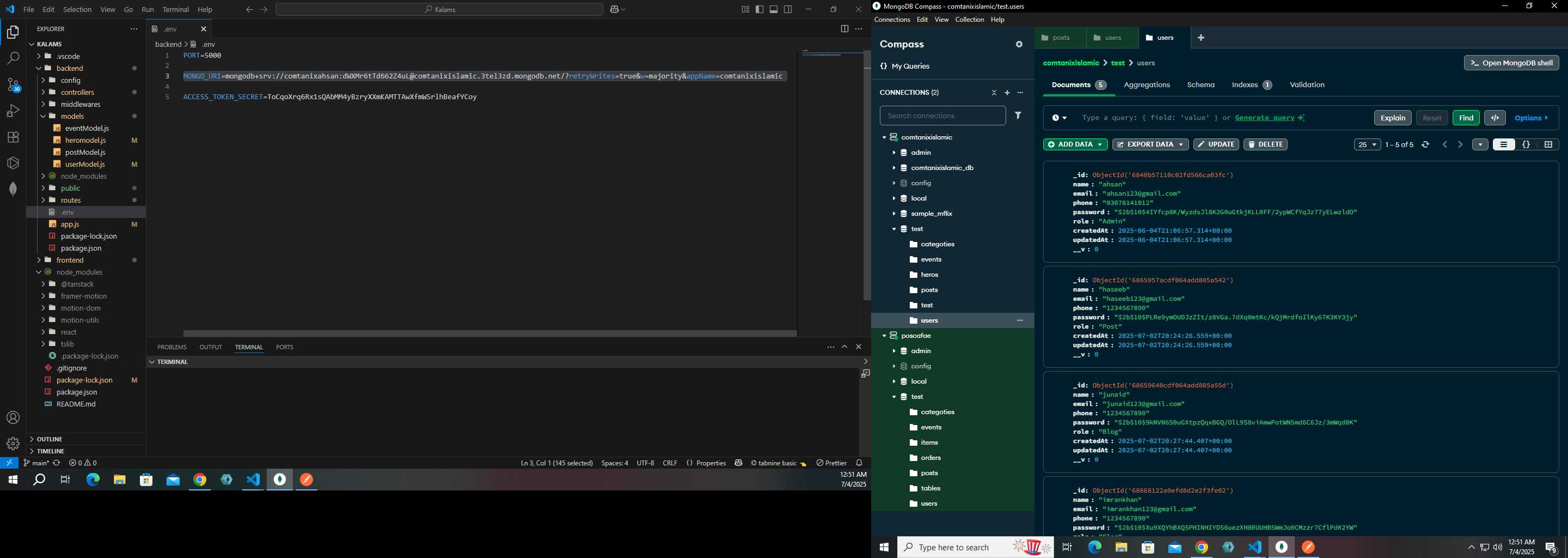Open Run and Debug view

[13, 111]
